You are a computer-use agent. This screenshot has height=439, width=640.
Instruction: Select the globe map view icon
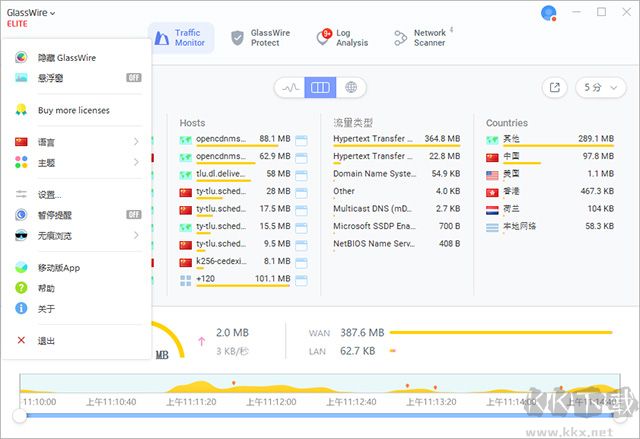pos(350,88)
